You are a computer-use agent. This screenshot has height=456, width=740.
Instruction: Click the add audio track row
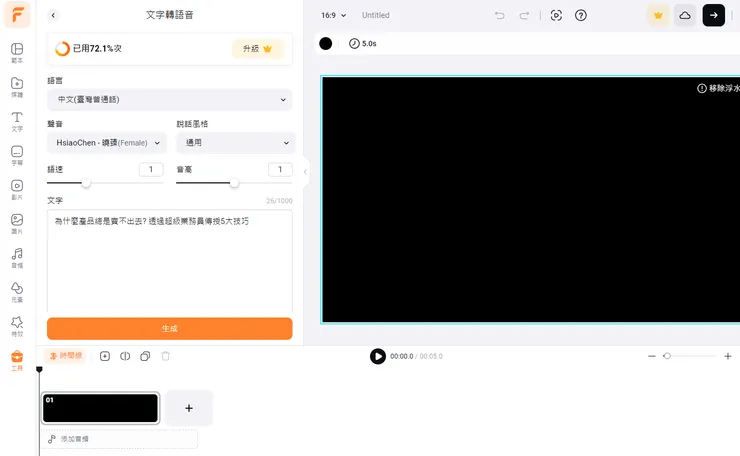tap(119, 439)
